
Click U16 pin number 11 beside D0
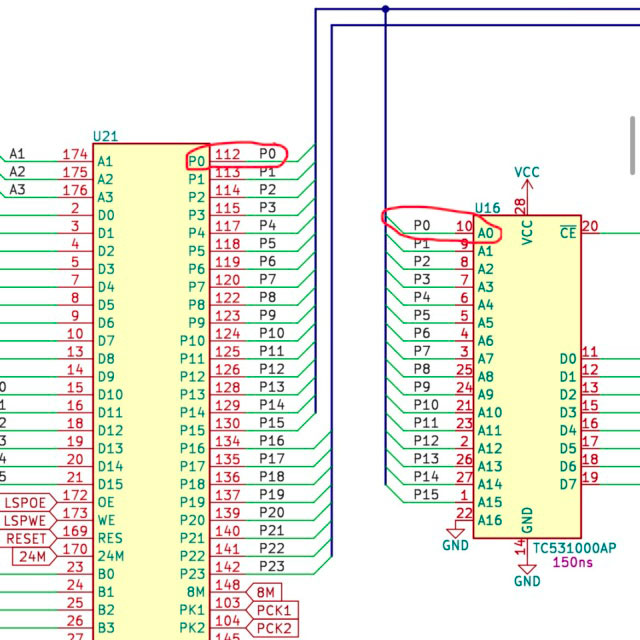tap(590, 351)
